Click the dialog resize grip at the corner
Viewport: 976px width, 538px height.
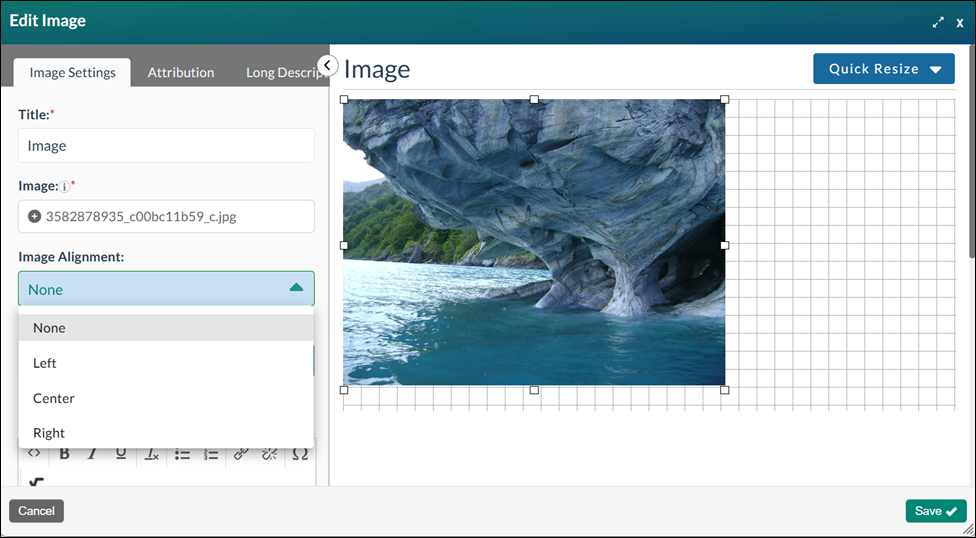tap(968, 529)
